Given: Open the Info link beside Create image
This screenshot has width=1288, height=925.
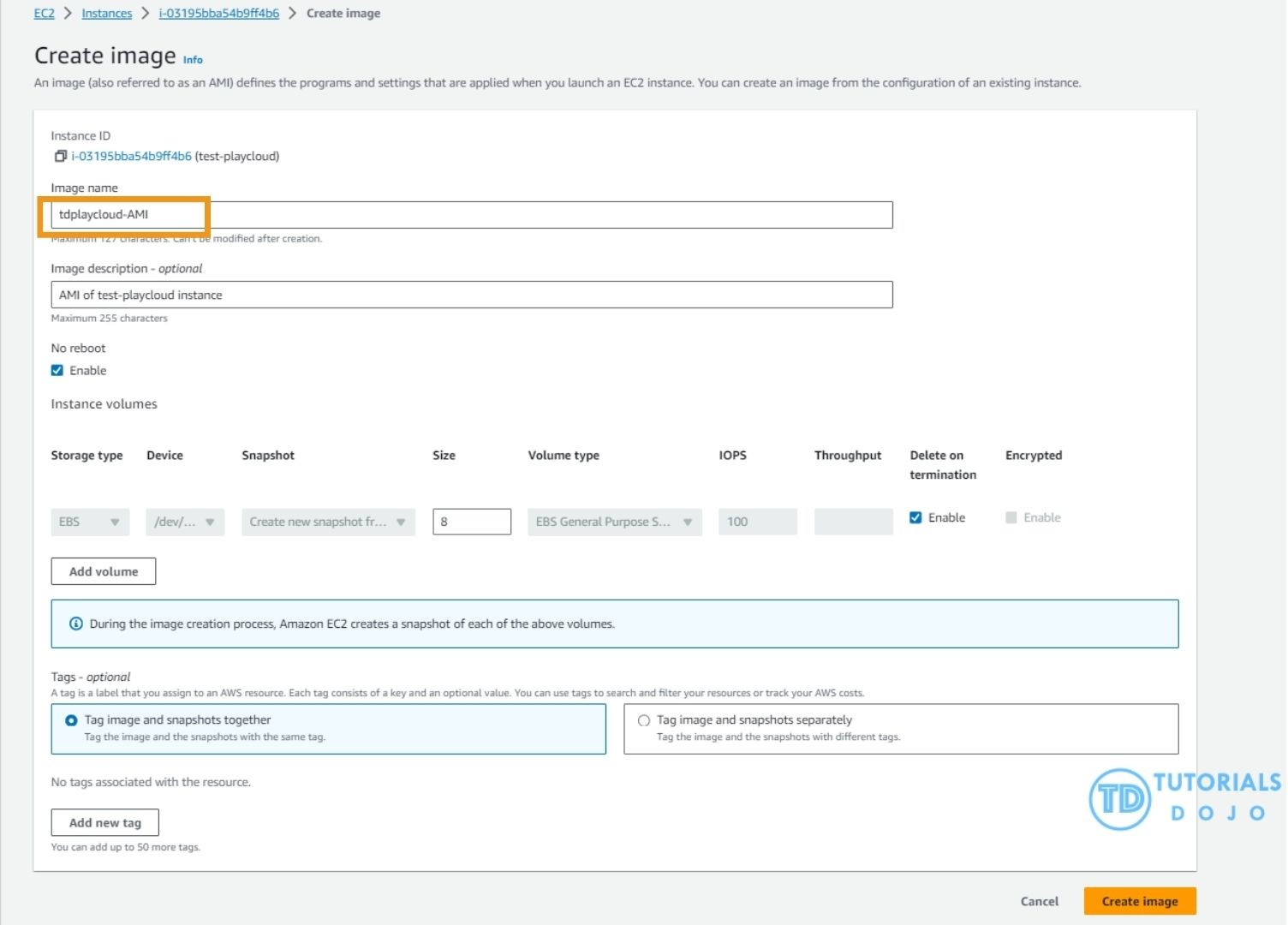Looking at the screenshot, I should [x=193, y=60].
